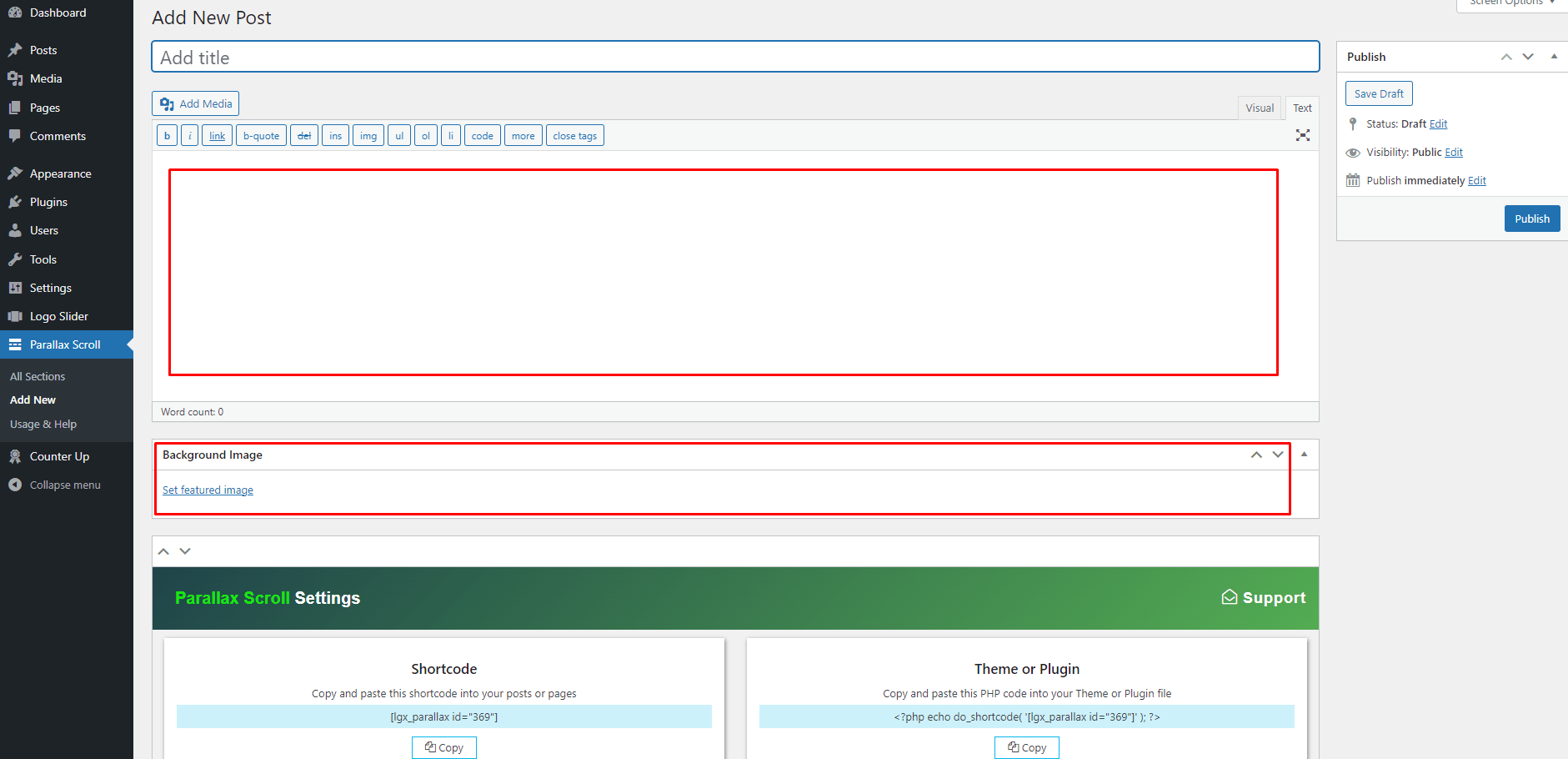
Task: Insert unordered list with ul button
Action: point(399,135)
